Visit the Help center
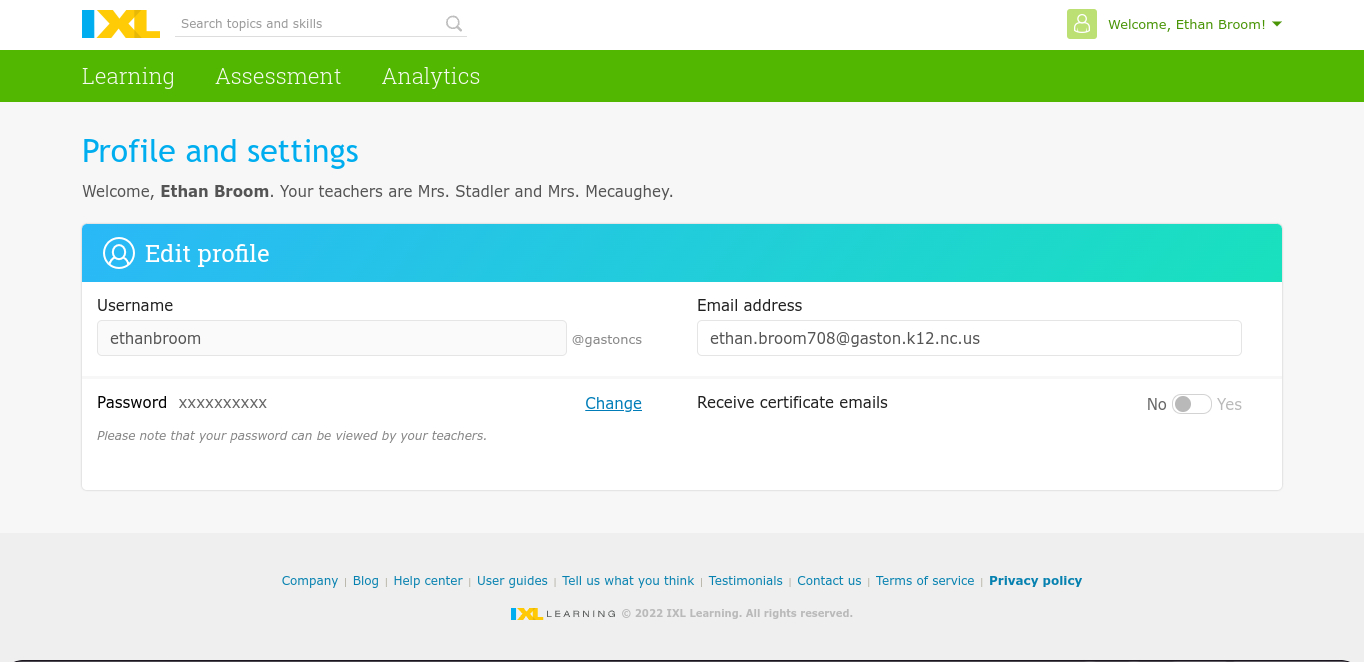The height and width of the screenshot is (662, 1364). pos(428,580)
